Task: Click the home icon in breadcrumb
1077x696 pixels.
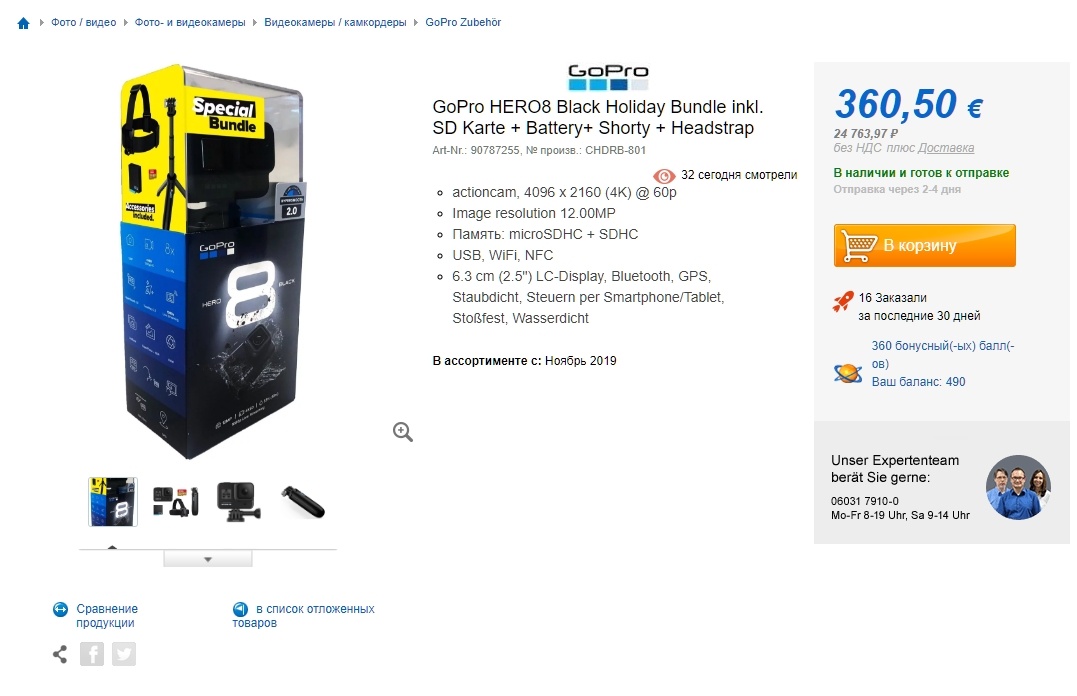Action: [x=23, y=23]
